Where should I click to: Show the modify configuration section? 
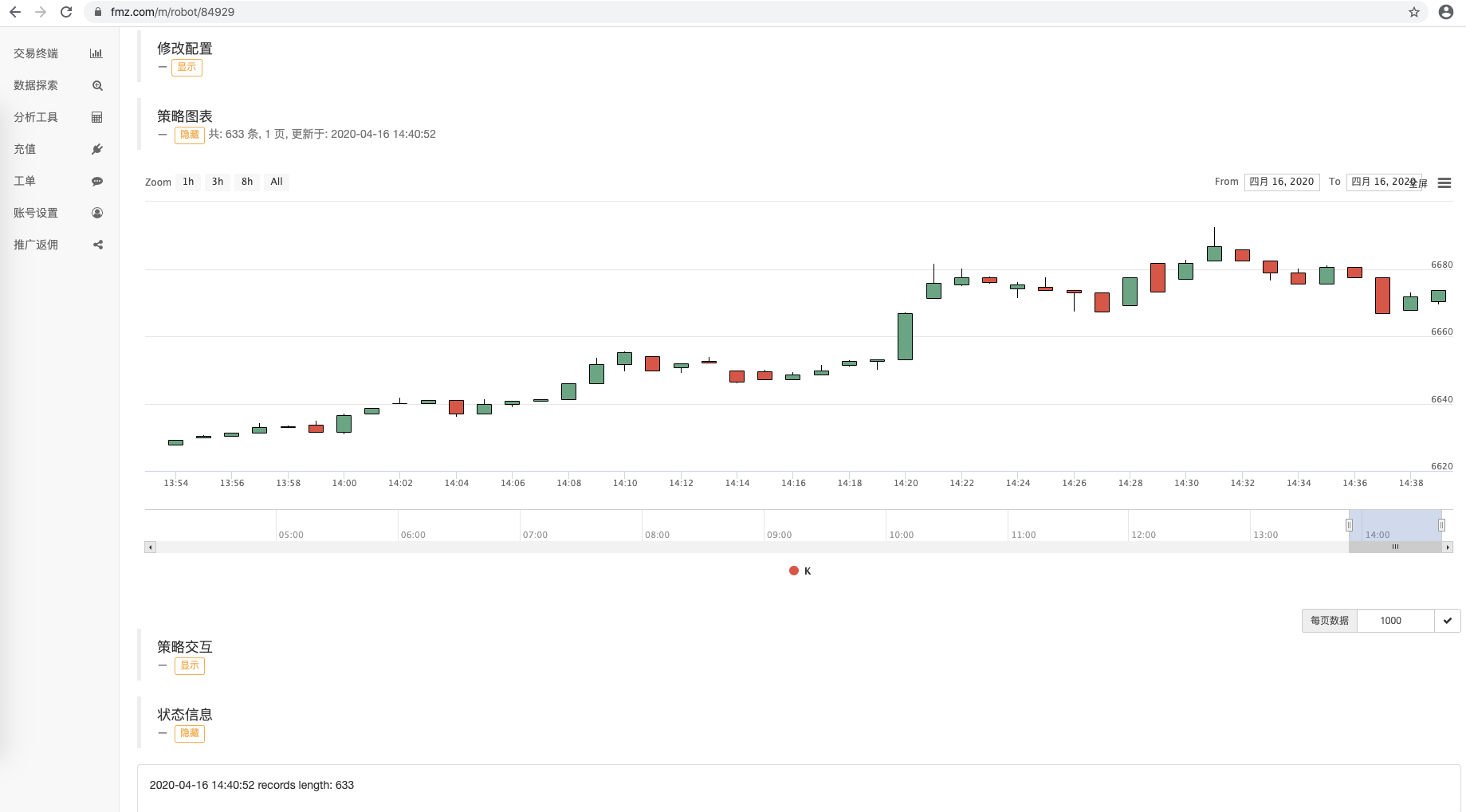[187, 67]
